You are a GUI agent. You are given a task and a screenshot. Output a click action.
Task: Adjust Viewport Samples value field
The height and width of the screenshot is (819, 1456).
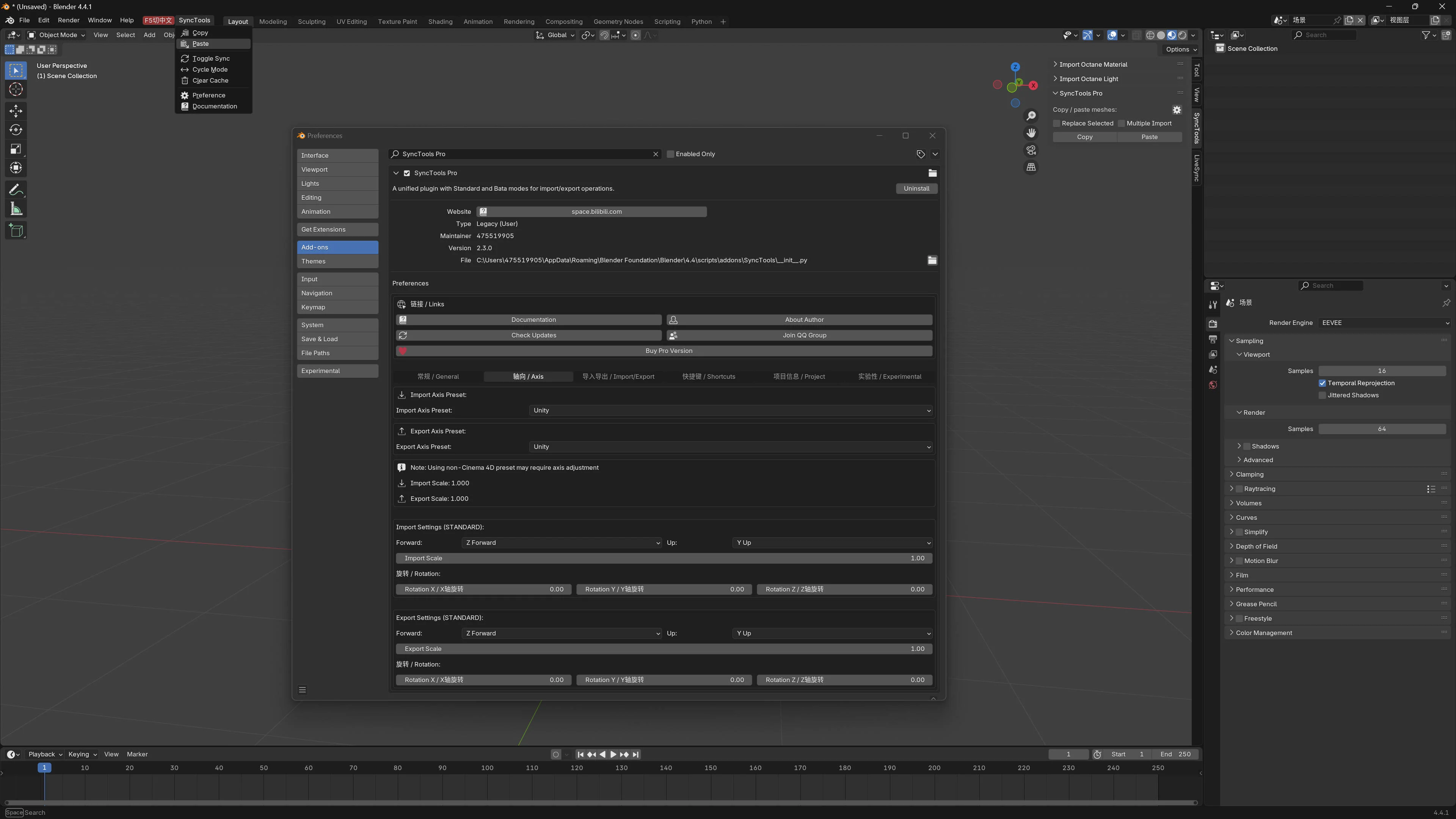click(x=1382, y=371)
